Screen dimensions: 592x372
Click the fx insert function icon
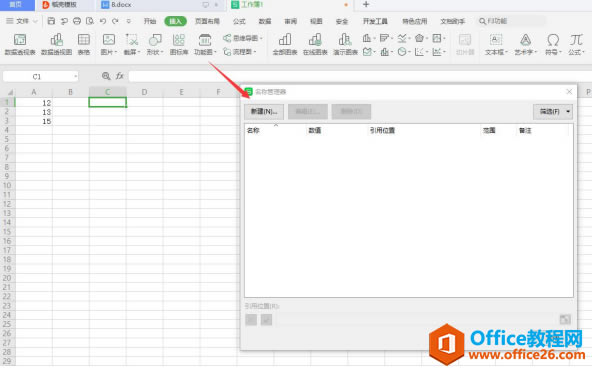point(120,76)
